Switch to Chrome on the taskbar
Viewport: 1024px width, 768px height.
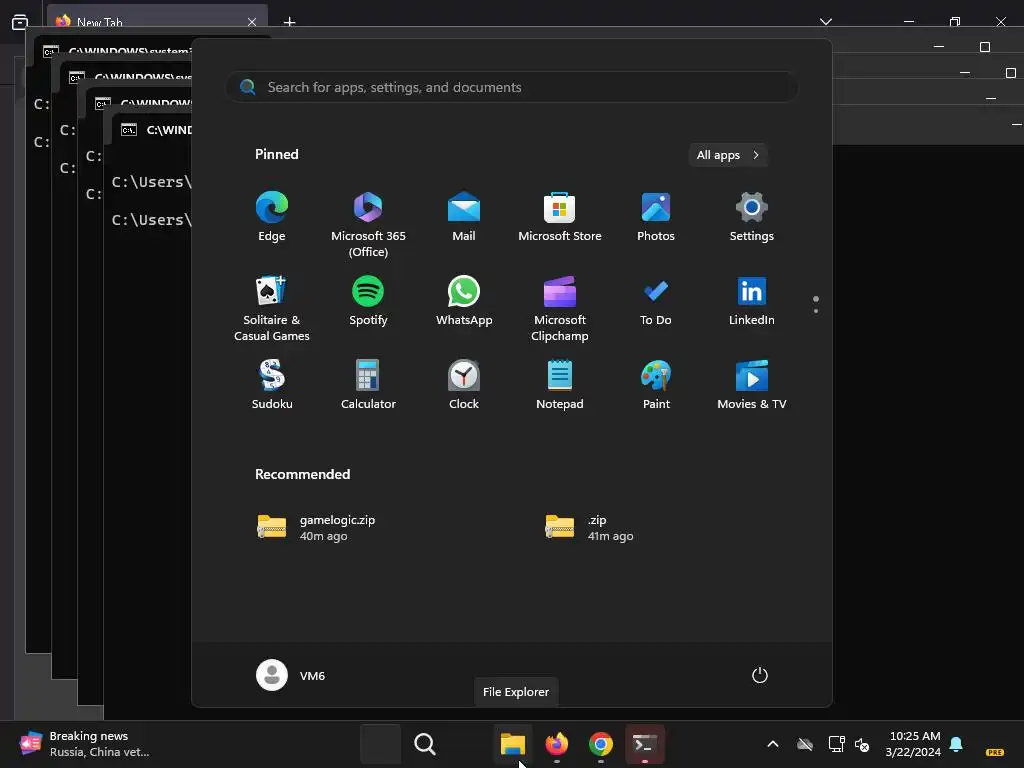point(601,744)
